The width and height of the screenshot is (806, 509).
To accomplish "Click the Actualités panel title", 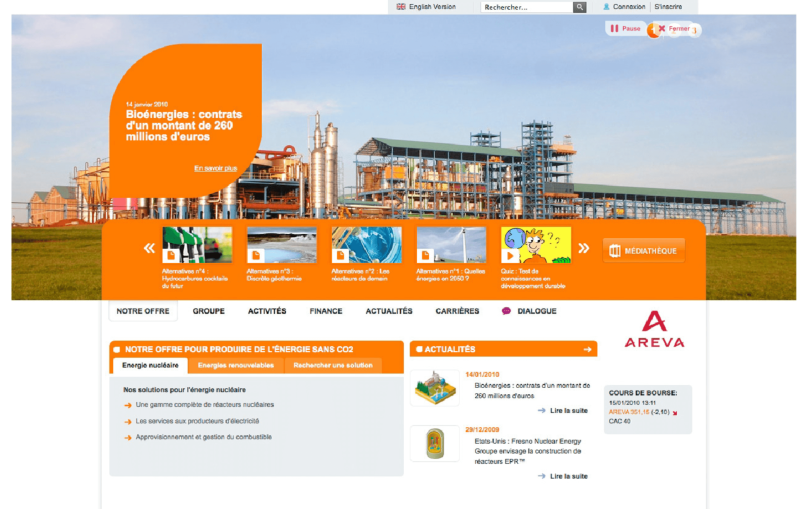I will pos(450,350).
